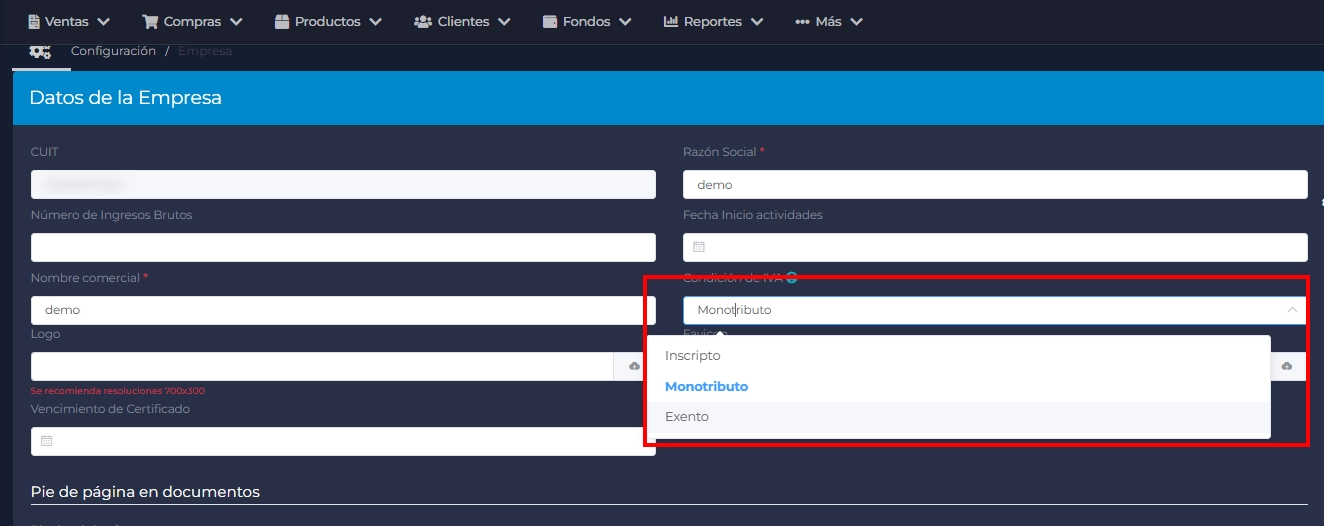Click the Productos box icon
Image resolution: width=1324 pixels, height=526 pixels.
click(282, 21)
